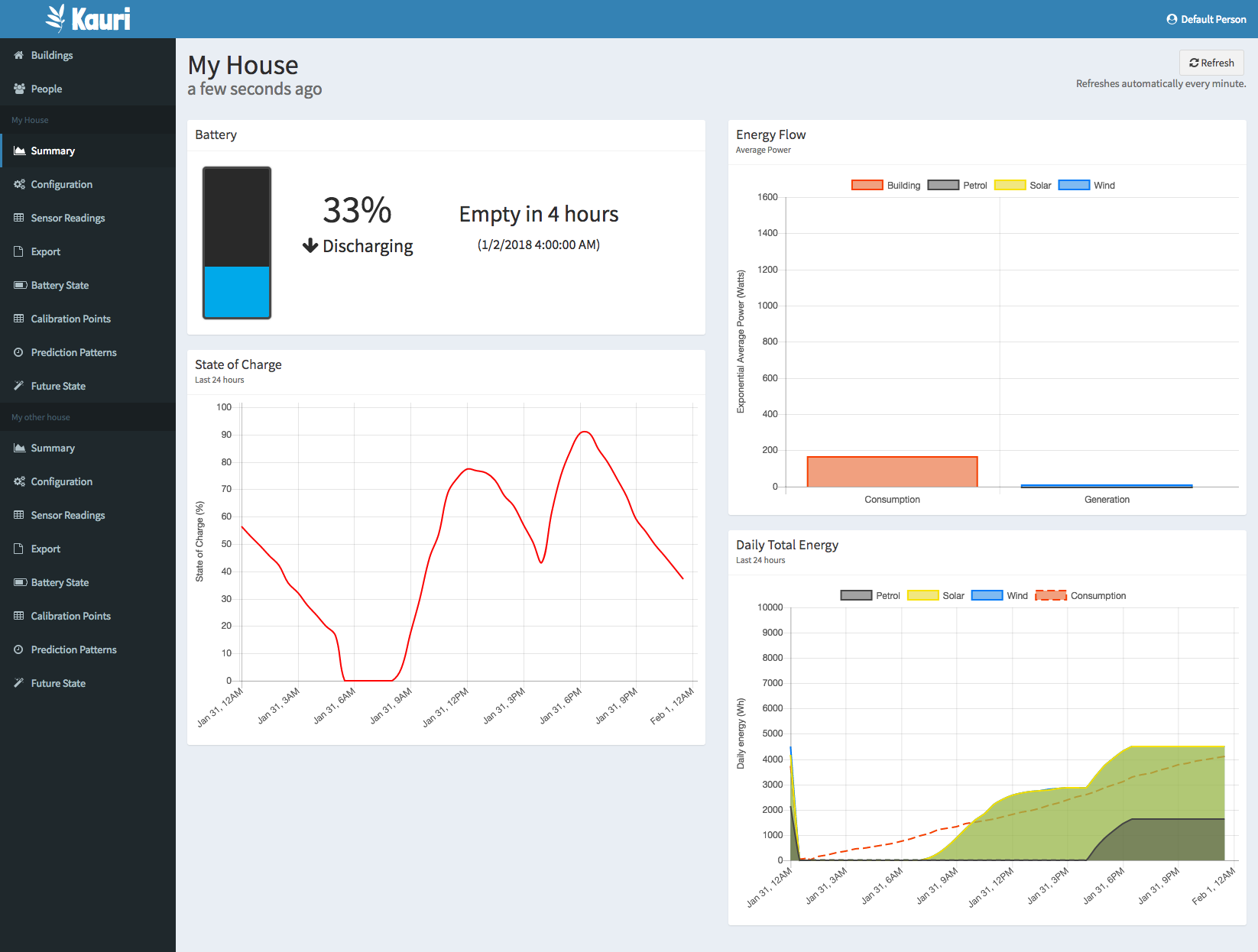Open My other house Summary page
The height and width of the screenshot is (952, 1258).
pyautogui.click(x=53, y=448)
